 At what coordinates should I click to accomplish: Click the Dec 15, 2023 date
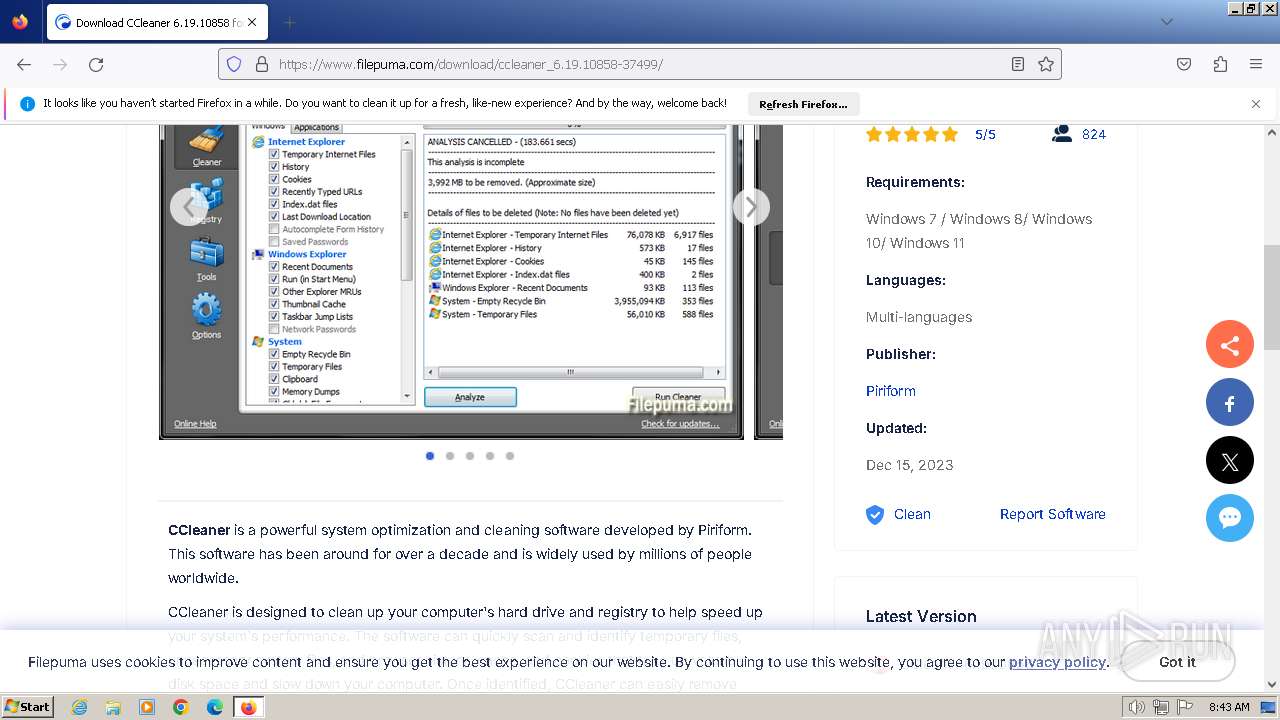coord(909,465)
